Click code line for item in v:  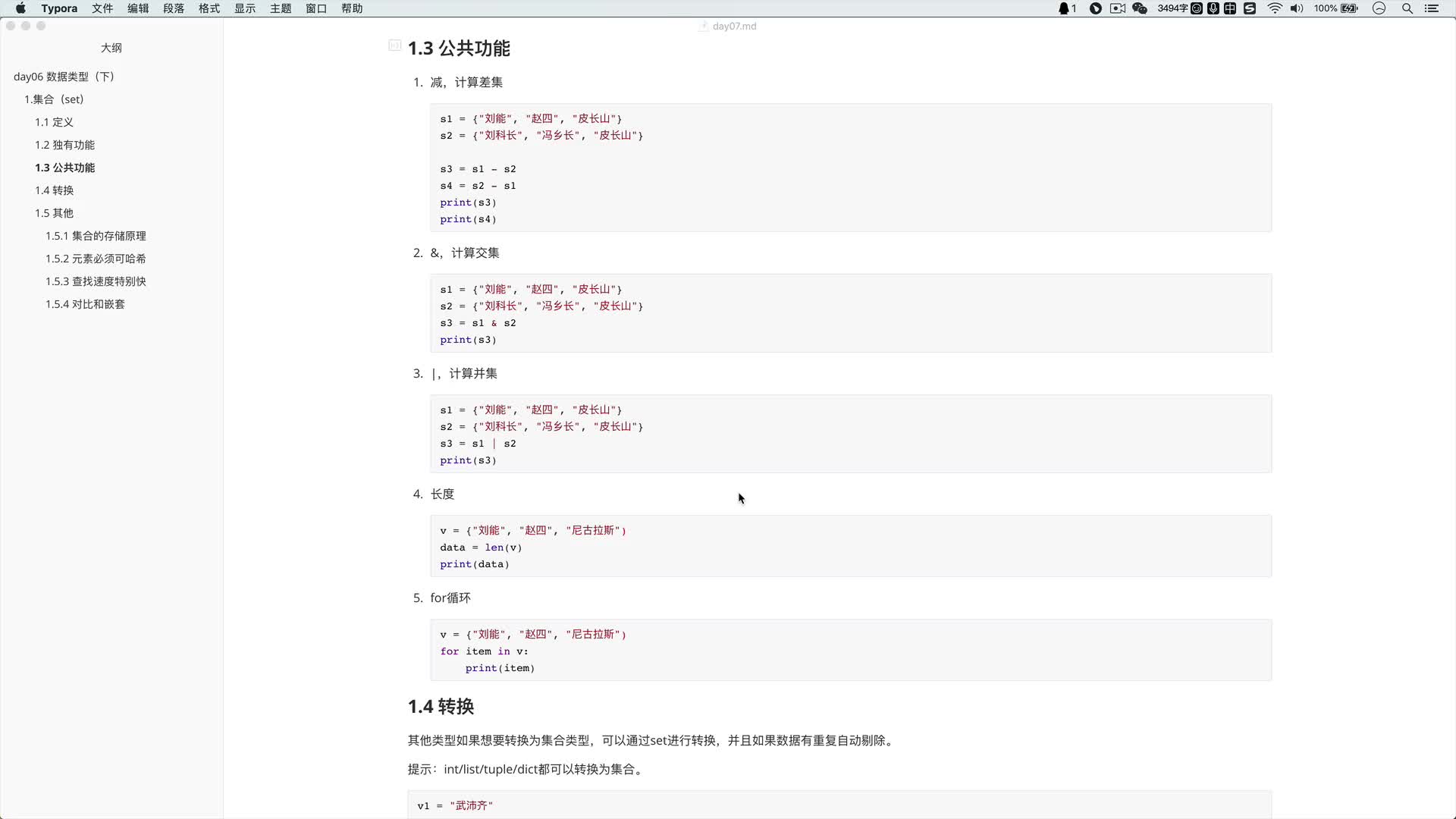484,651
